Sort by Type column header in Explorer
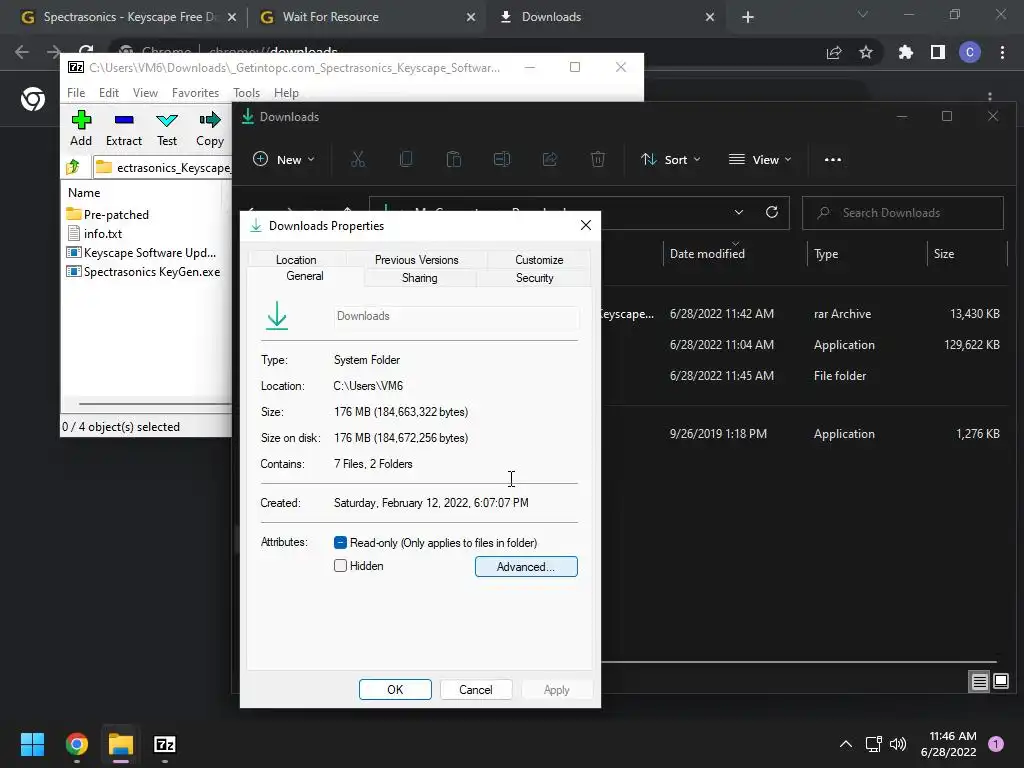1024x768 pixels. (x=826, y=253)
